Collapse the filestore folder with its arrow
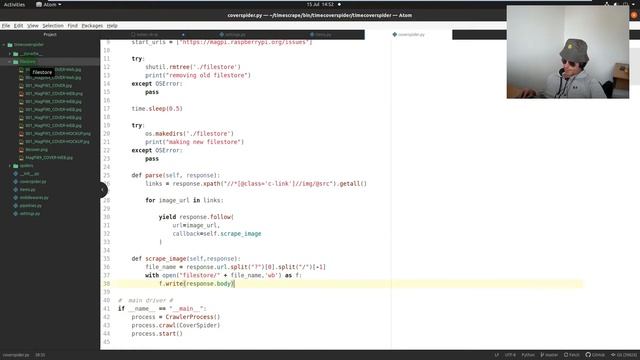 click(10, 62)
